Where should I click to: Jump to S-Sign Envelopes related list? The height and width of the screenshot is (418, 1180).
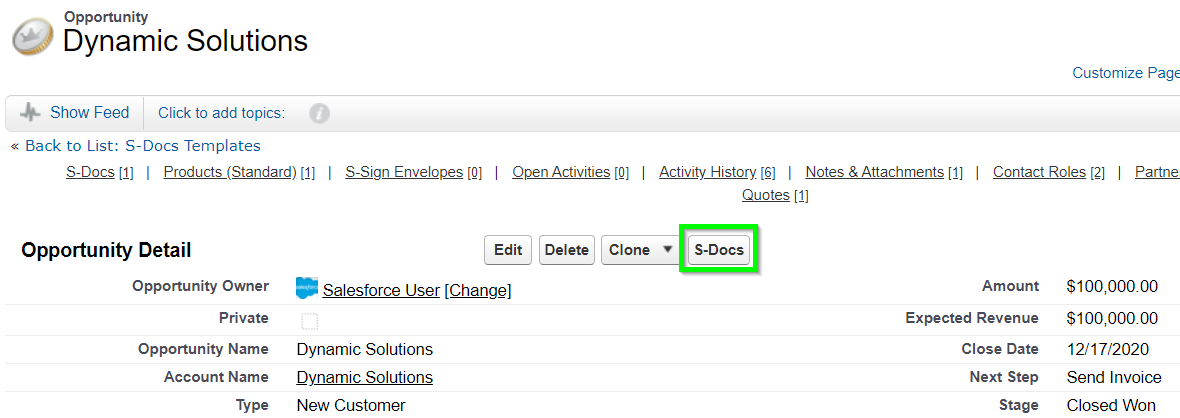pyautogui.click(x=404, y=172)
